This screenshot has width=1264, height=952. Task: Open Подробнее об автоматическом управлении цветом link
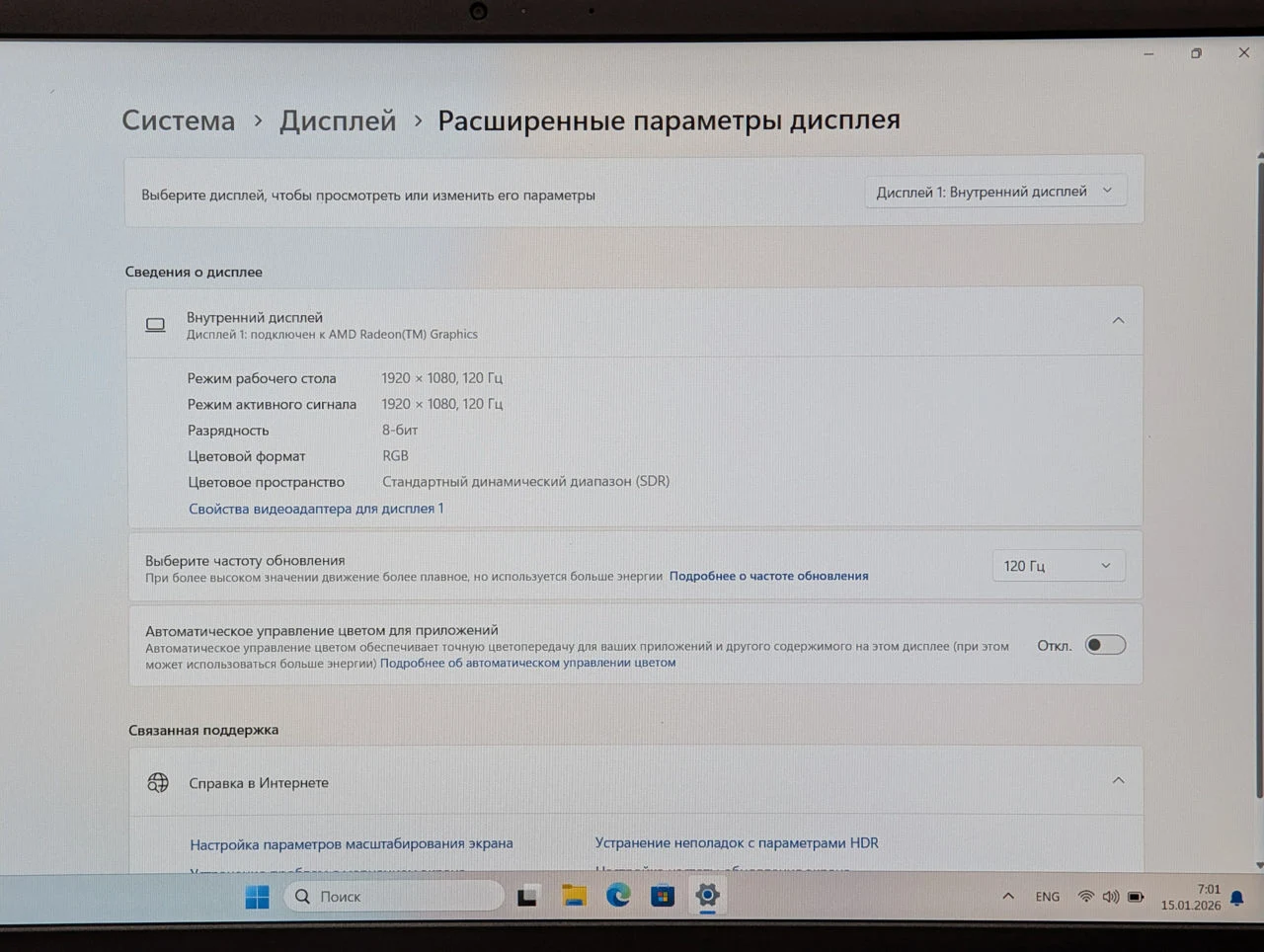pyautogui.click(x=528, y=663)
